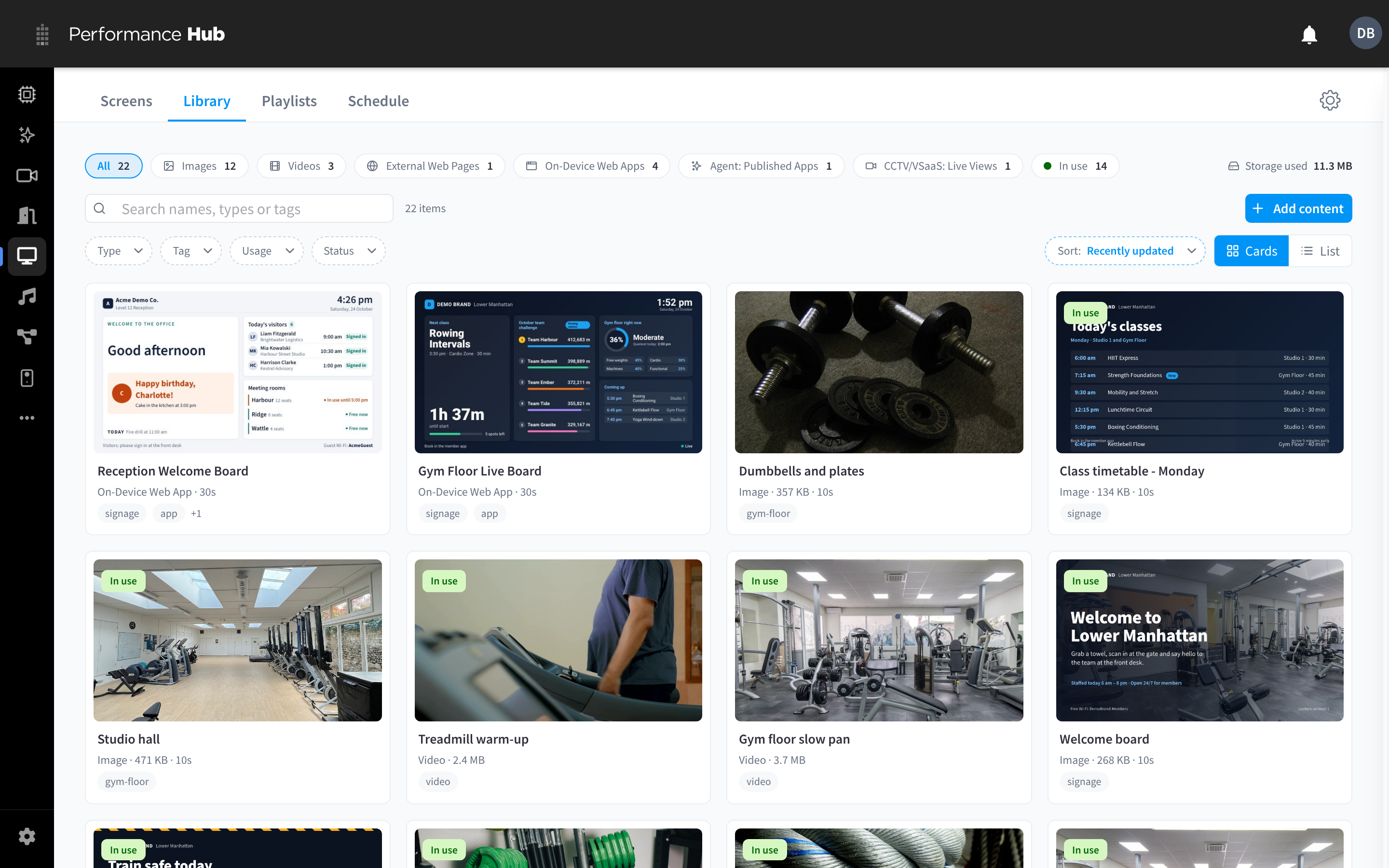1389x868 pixels.
Task: Open the sparkle AI sidebar icon
Action: [27, 135]
